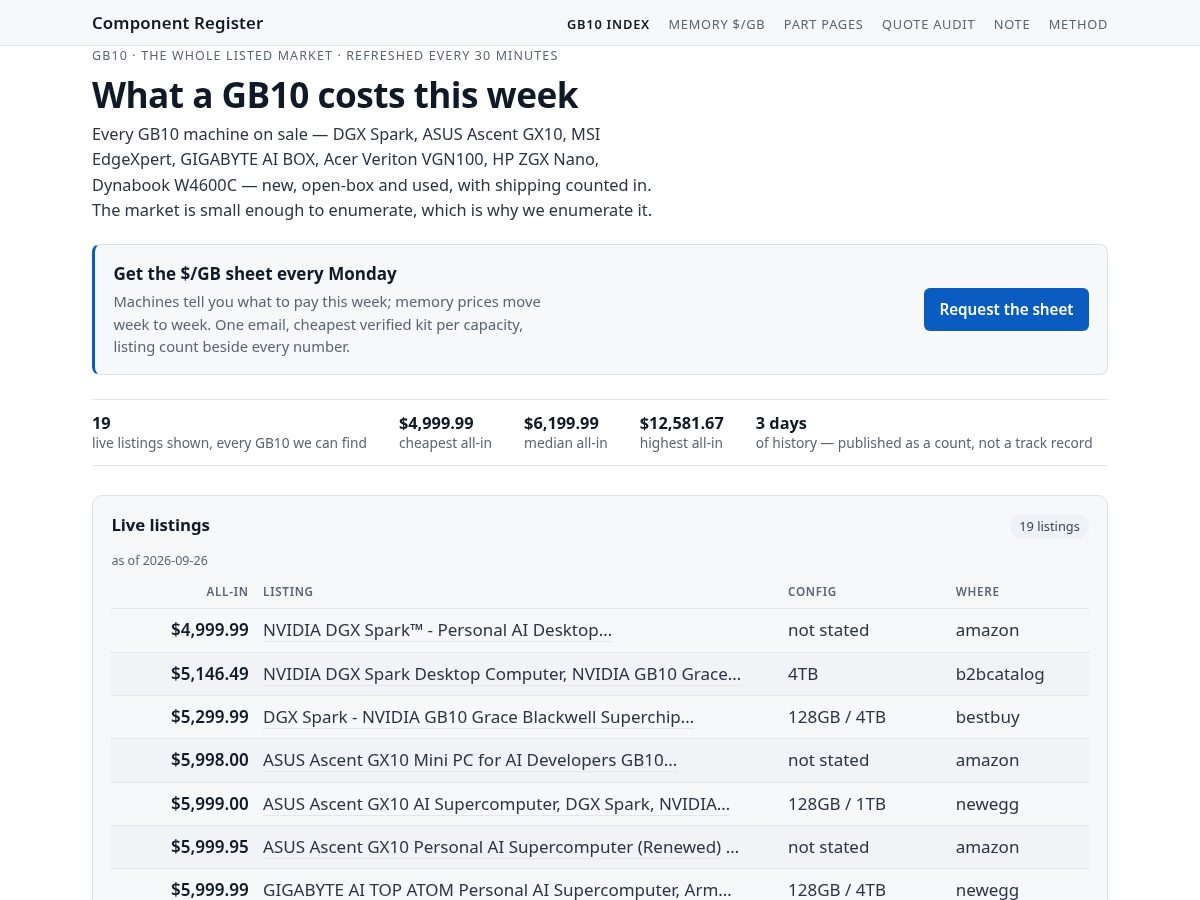Image resolution: width=1200 pixels, height=900 pixels.
Task: Open Note nav item
Action: 1012,24
